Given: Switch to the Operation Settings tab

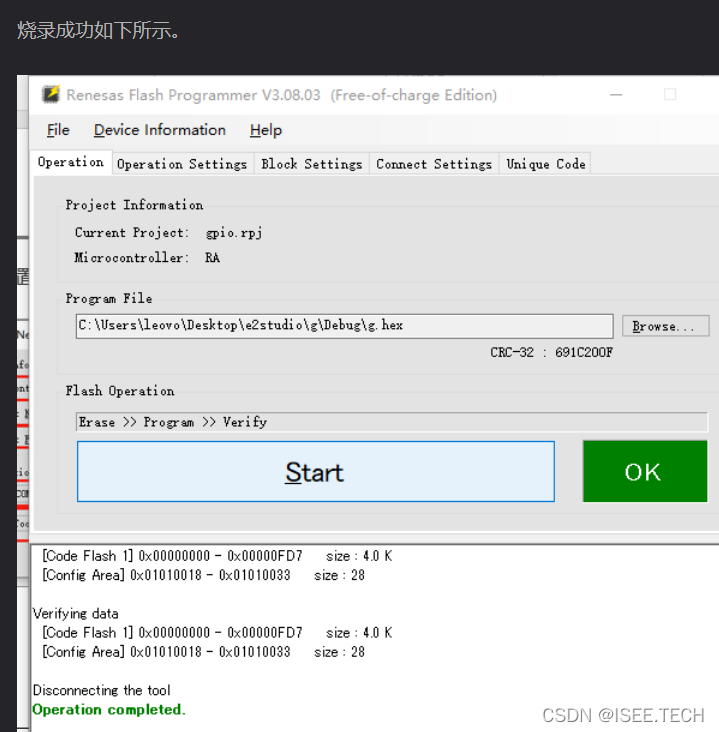Looking at the screenshot, I should pyautogui.click(x=182, y=164).
